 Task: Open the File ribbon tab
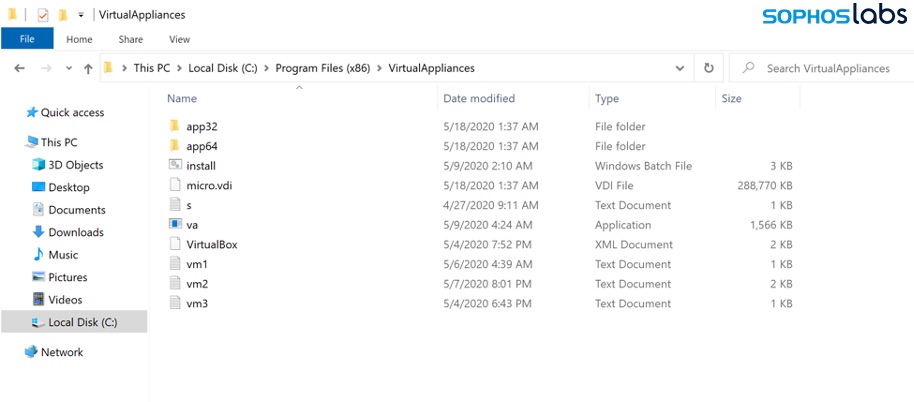pyautogui.click(x=27, y=39)
